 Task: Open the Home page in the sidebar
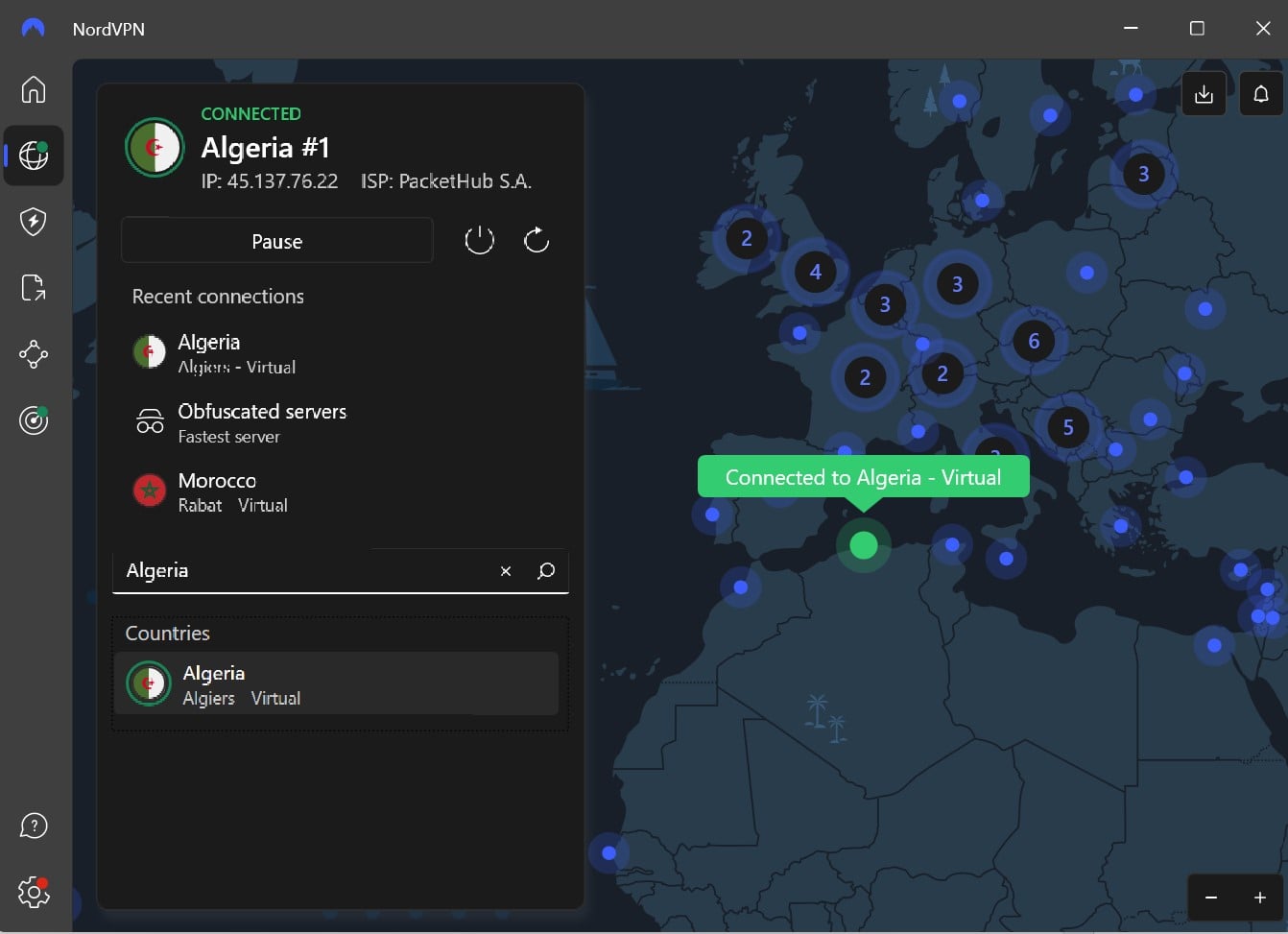tap(34, 89)
